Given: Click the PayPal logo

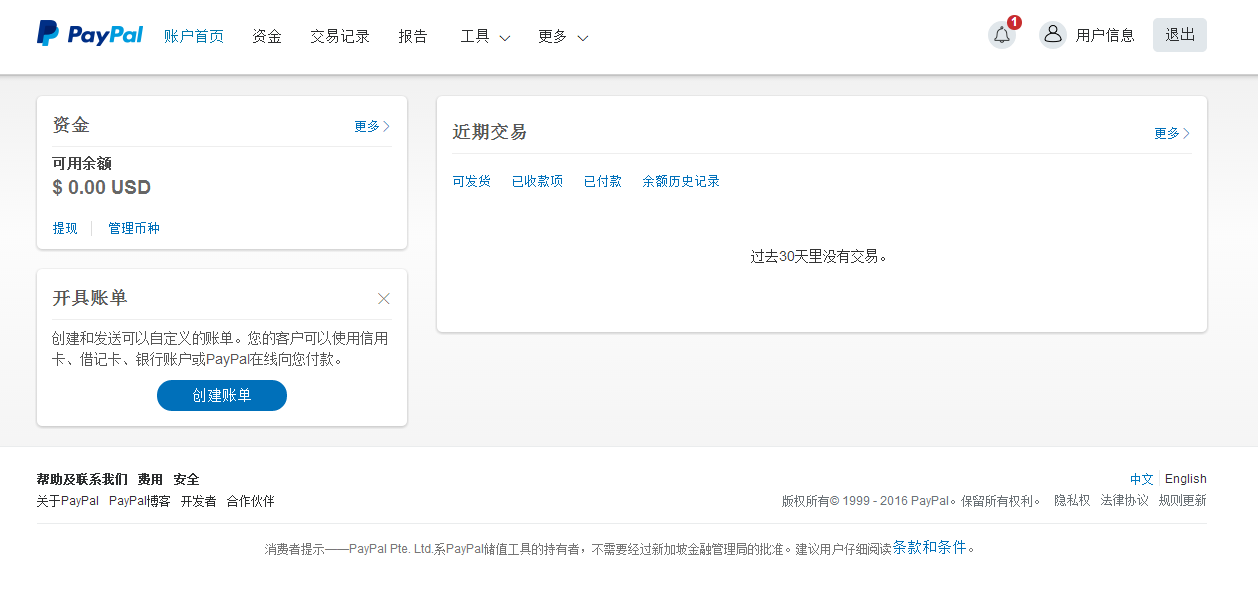Looking at the screenshot, I should click(x=90, y=34).
